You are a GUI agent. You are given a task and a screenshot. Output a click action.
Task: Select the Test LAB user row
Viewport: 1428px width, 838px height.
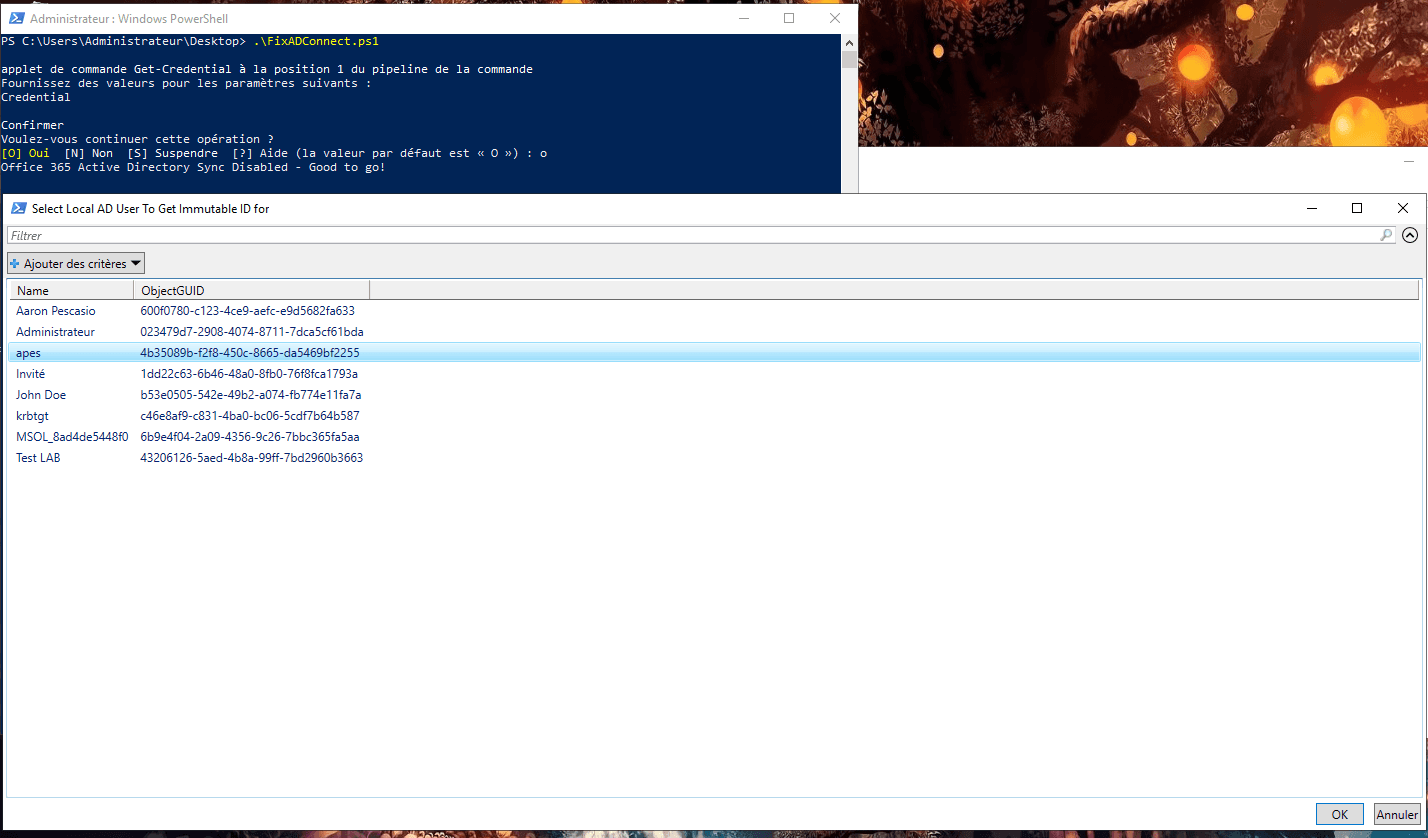(x=38, y=458)
